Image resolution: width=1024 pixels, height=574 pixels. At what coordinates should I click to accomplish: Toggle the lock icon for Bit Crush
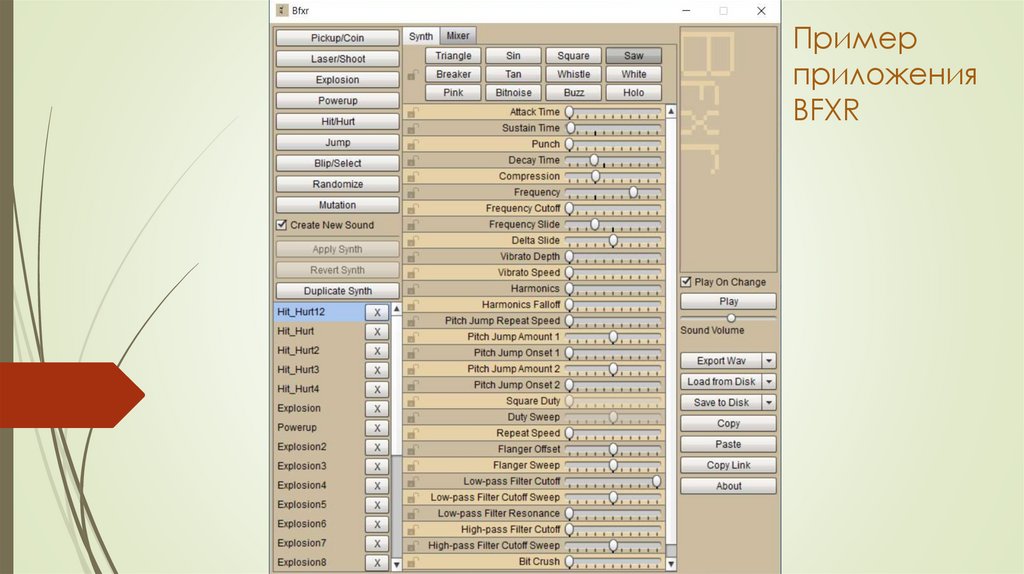point(413,562)
